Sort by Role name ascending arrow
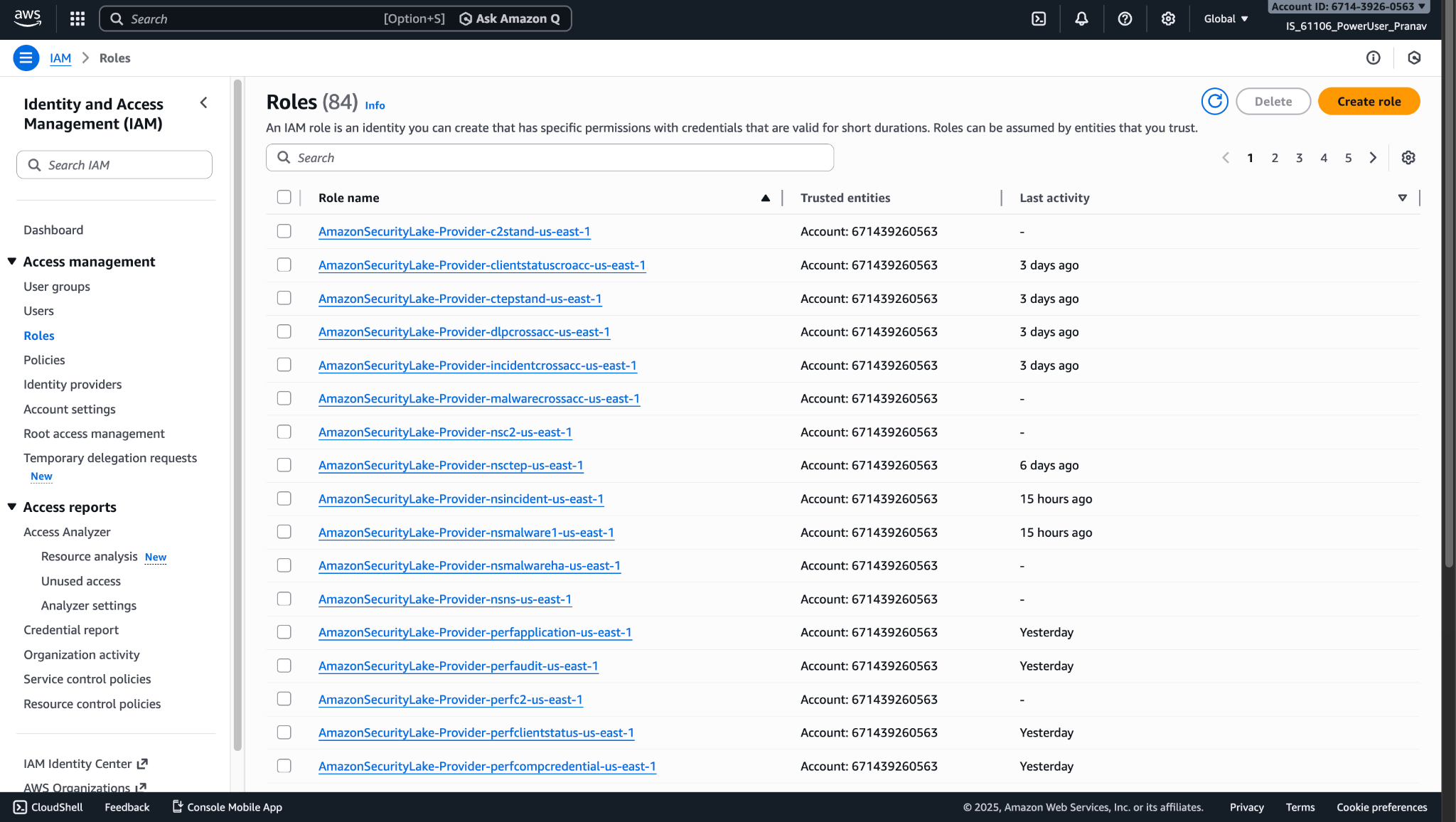The image size is (1456, 822). pos(766,198)
